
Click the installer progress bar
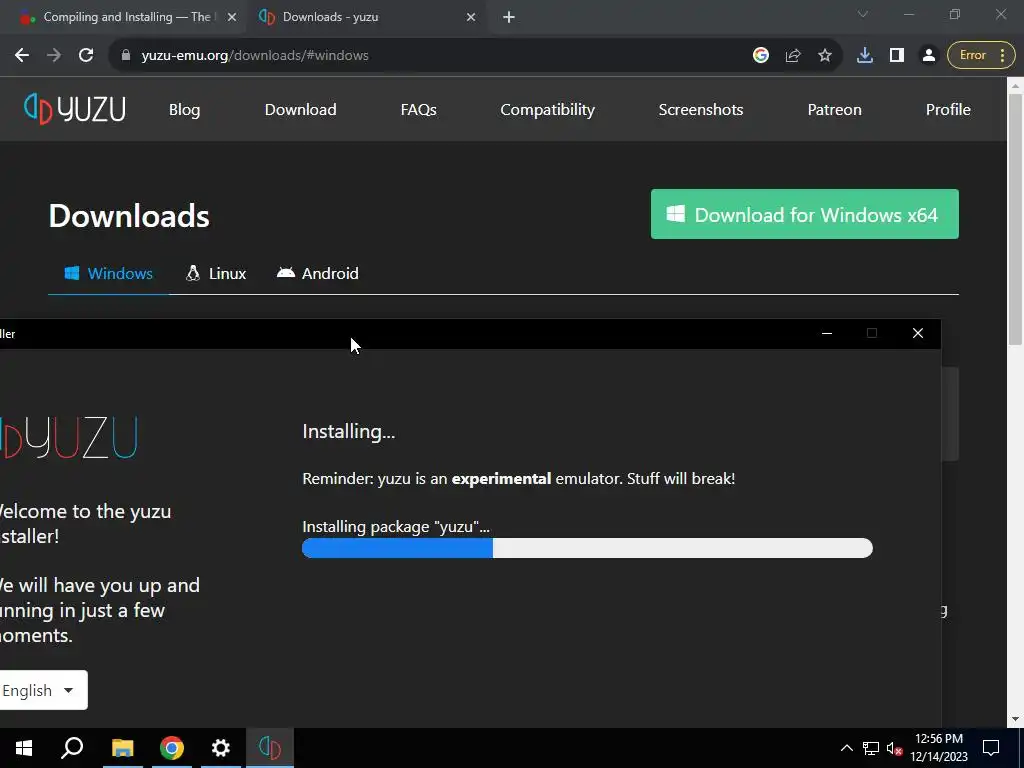(x=587, y=548)
